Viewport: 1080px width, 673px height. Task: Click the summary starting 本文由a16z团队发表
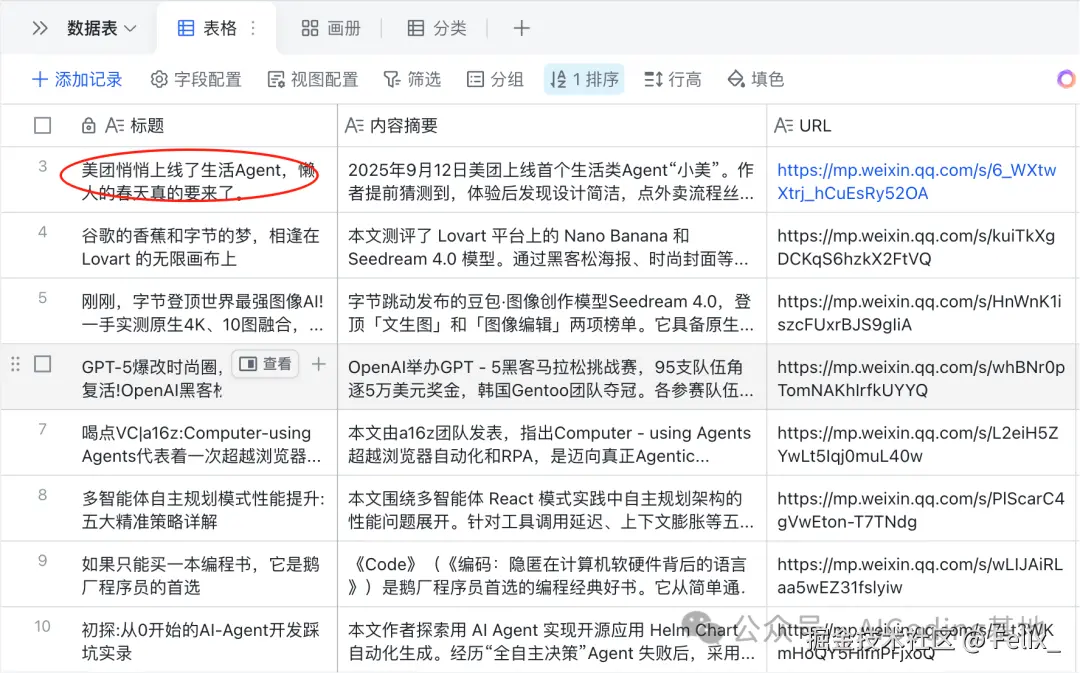551,444
